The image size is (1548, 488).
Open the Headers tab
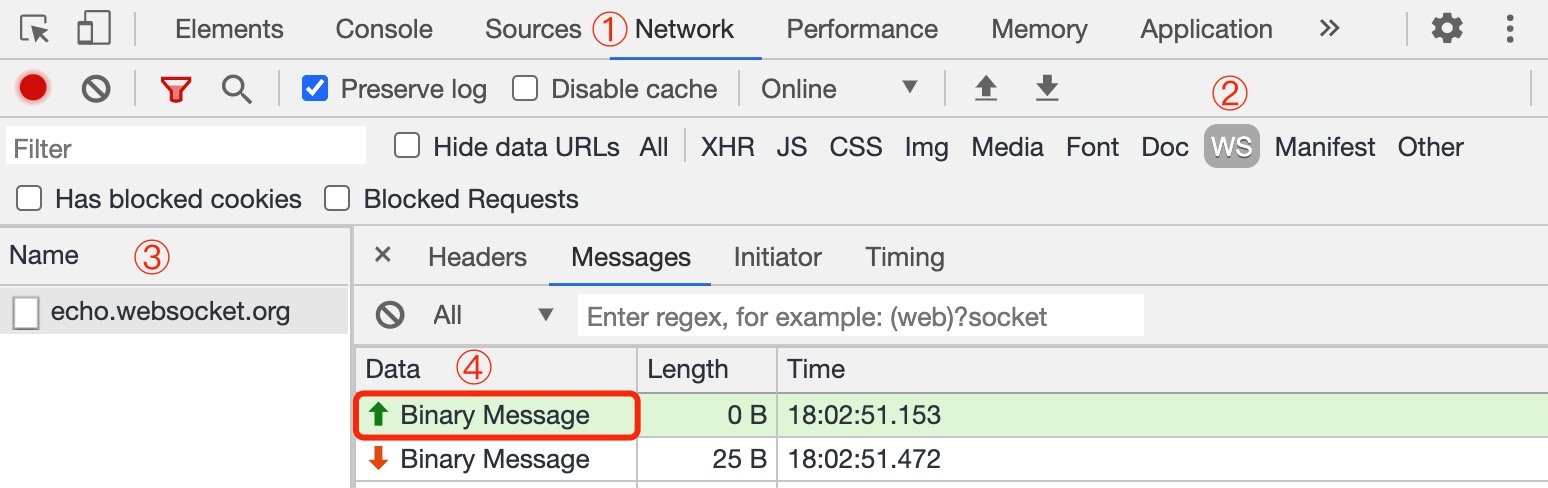tap(477, 257)
